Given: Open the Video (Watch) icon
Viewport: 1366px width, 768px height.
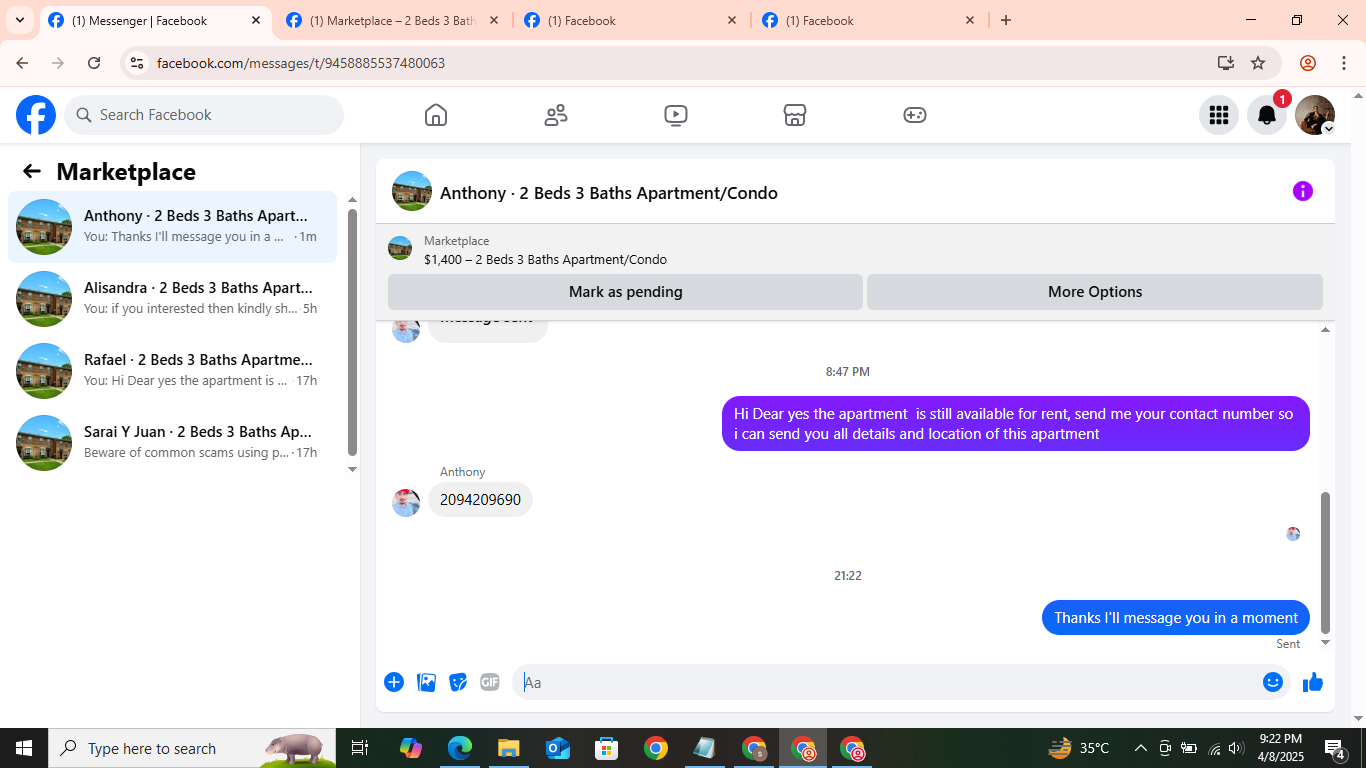Looking at the screenshot, I should [x=676, y=115].
